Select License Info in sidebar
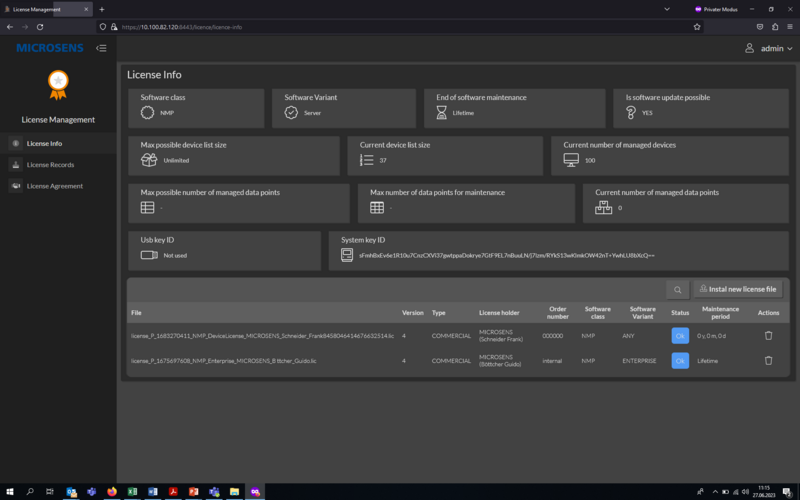800x500 pixels. pyautogui.click(x=44, y=143)
